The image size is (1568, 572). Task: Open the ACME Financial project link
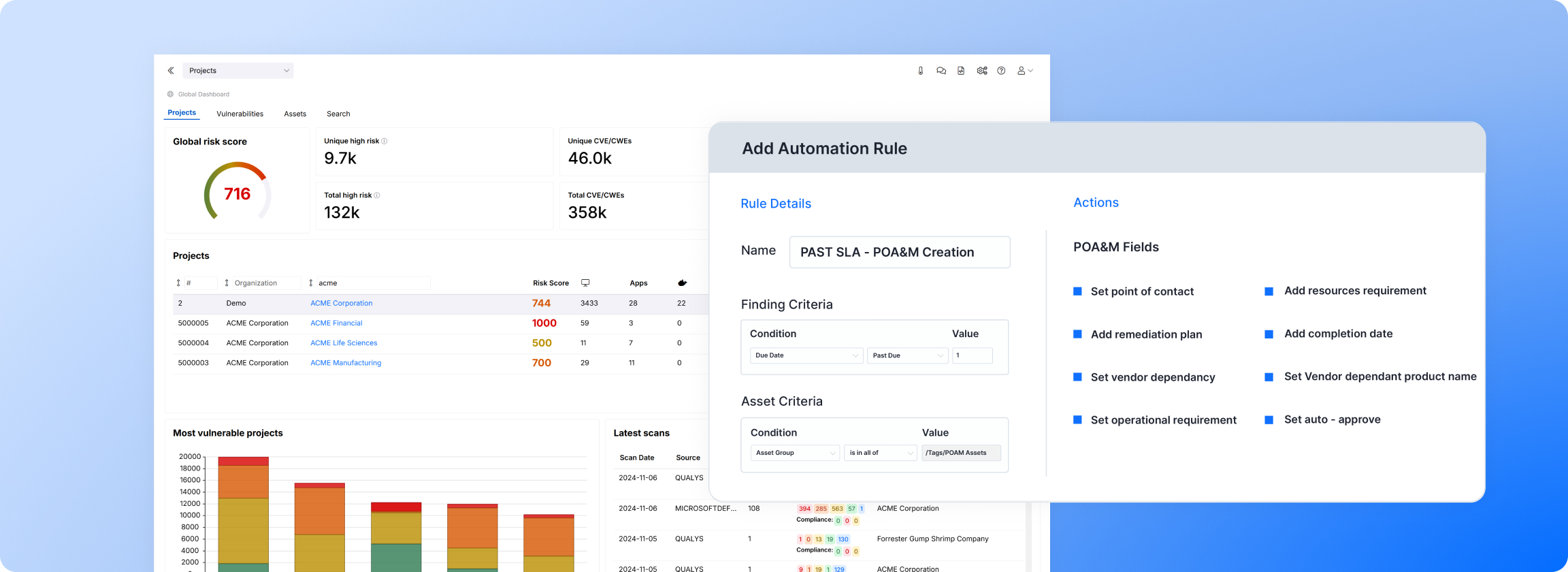336,323
